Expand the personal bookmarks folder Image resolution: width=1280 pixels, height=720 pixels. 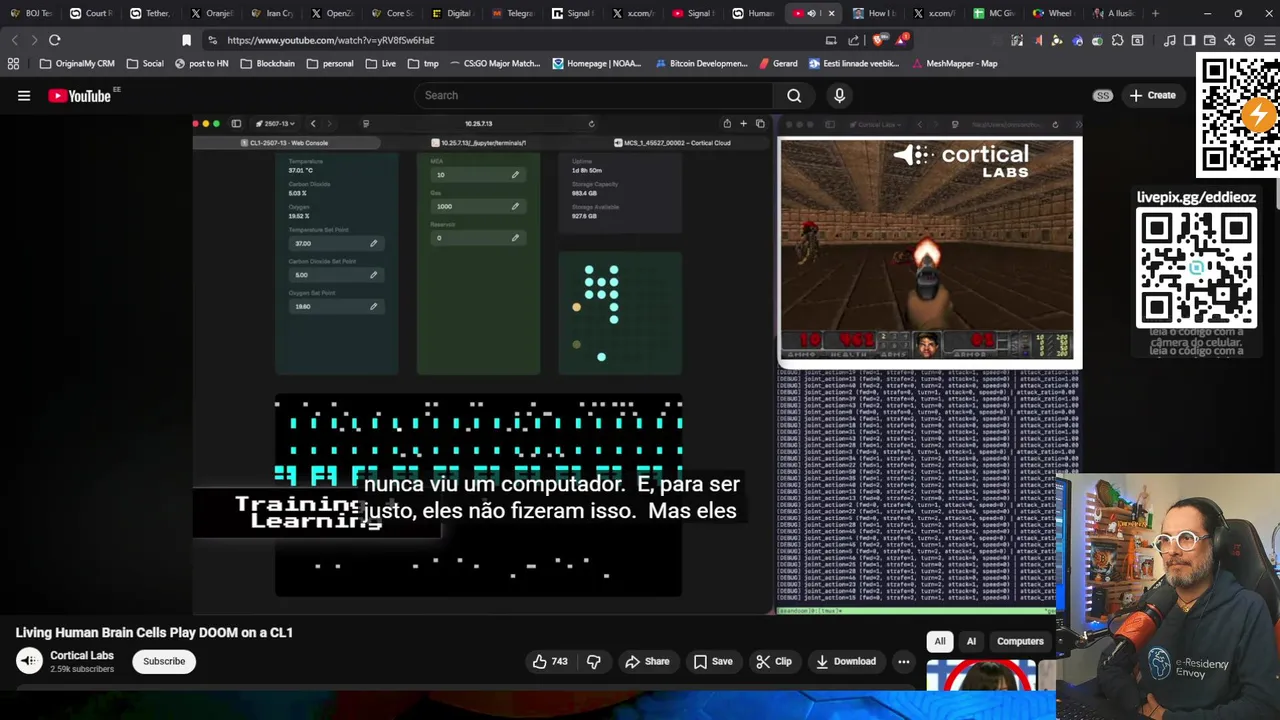(x=329, y=63)
